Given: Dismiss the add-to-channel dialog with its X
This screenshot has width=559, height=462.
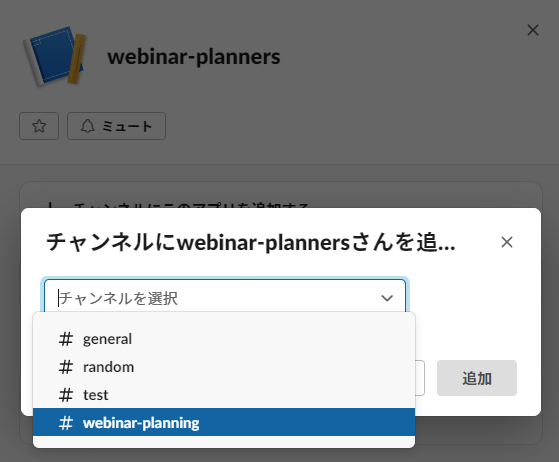Looking at the screenshot, I should [x=507, y=242].
